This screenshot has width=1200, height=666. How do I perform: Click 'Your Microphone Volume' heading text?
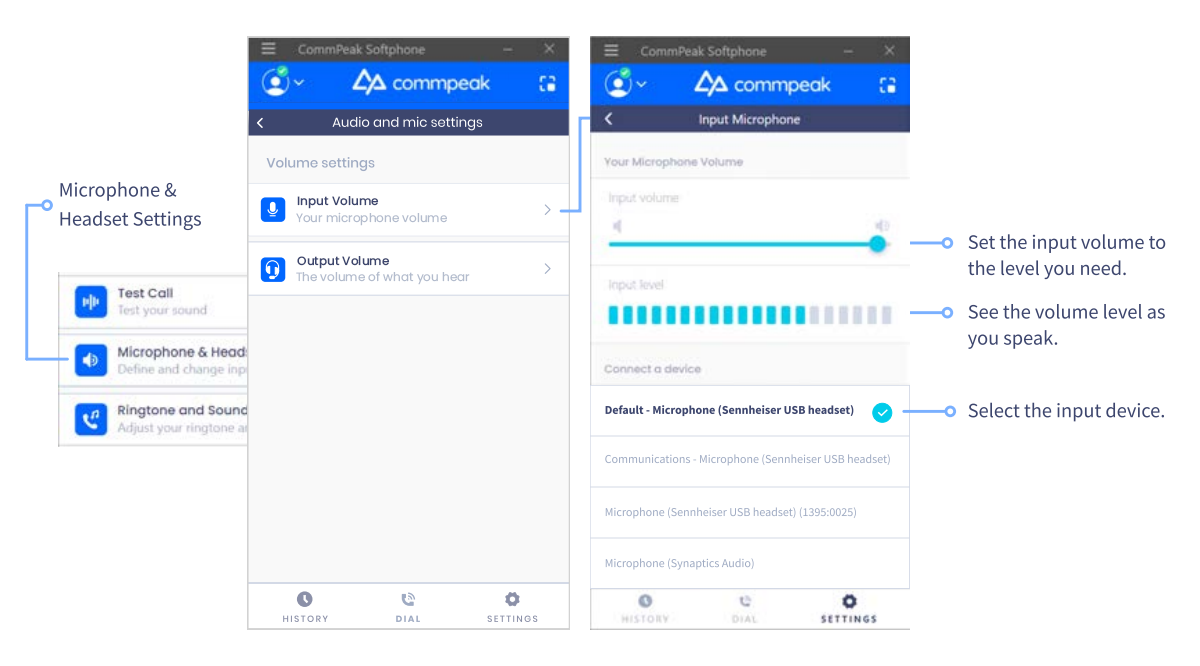coord(673,162)
